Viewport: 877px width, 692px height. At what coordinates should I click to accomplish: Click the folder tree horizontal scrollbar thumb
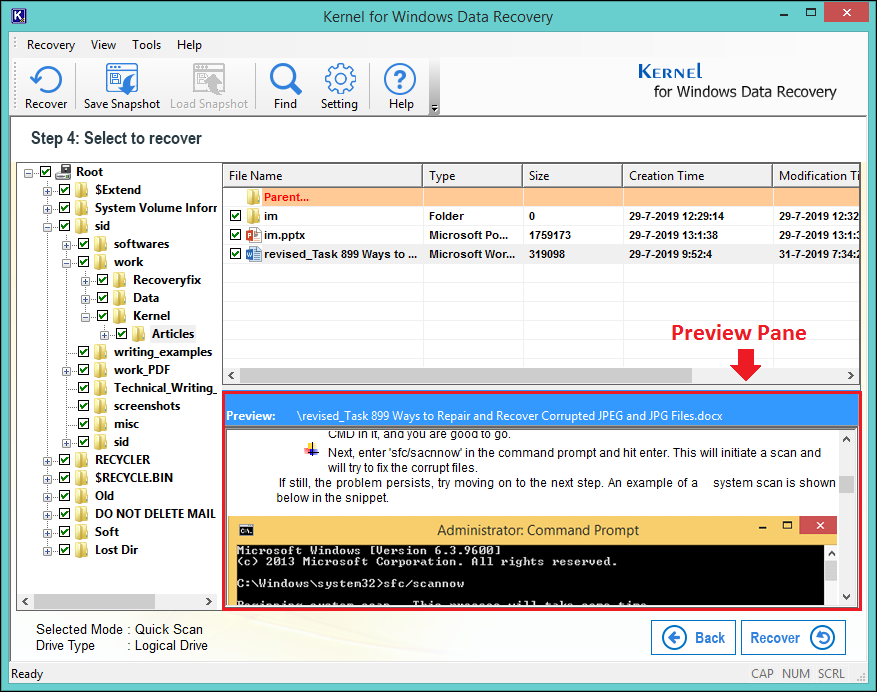(95, 601)
